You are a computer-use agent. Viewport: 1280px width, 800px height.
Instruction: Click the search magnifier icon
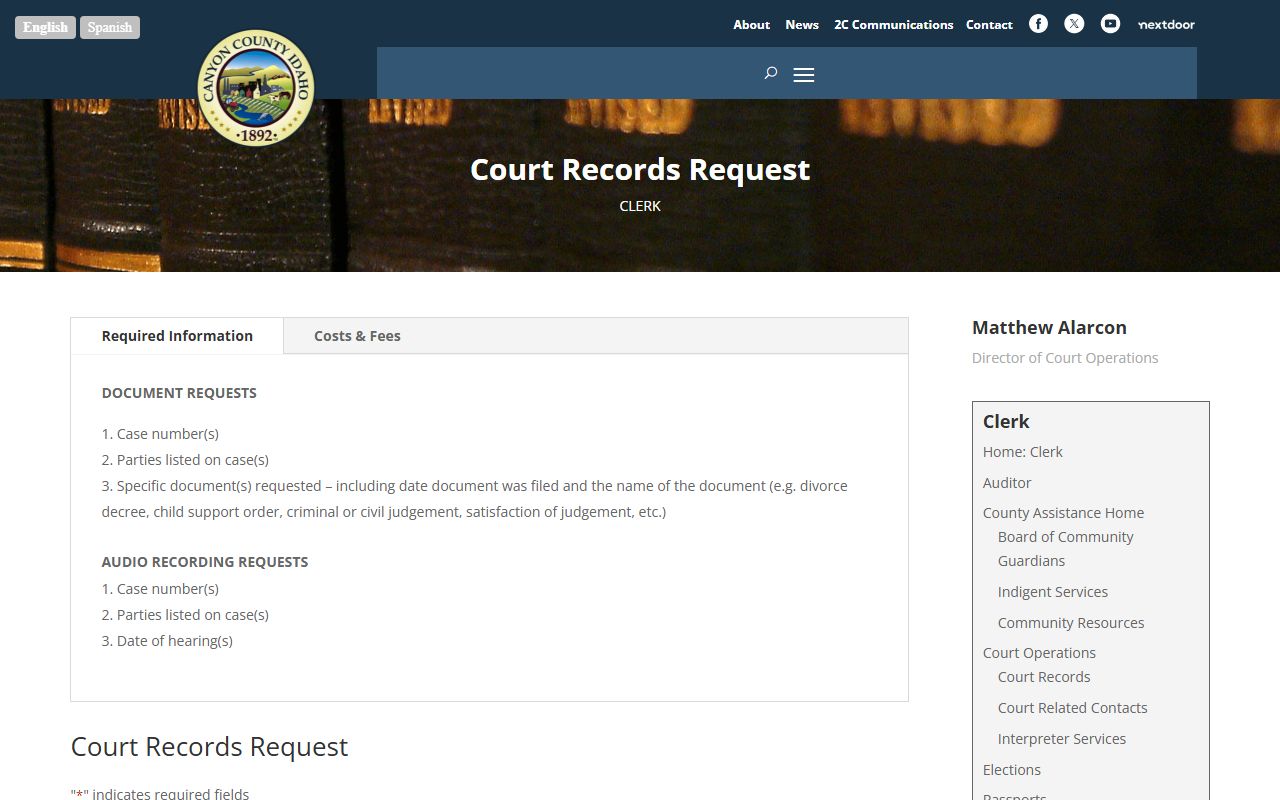(770, 73)
